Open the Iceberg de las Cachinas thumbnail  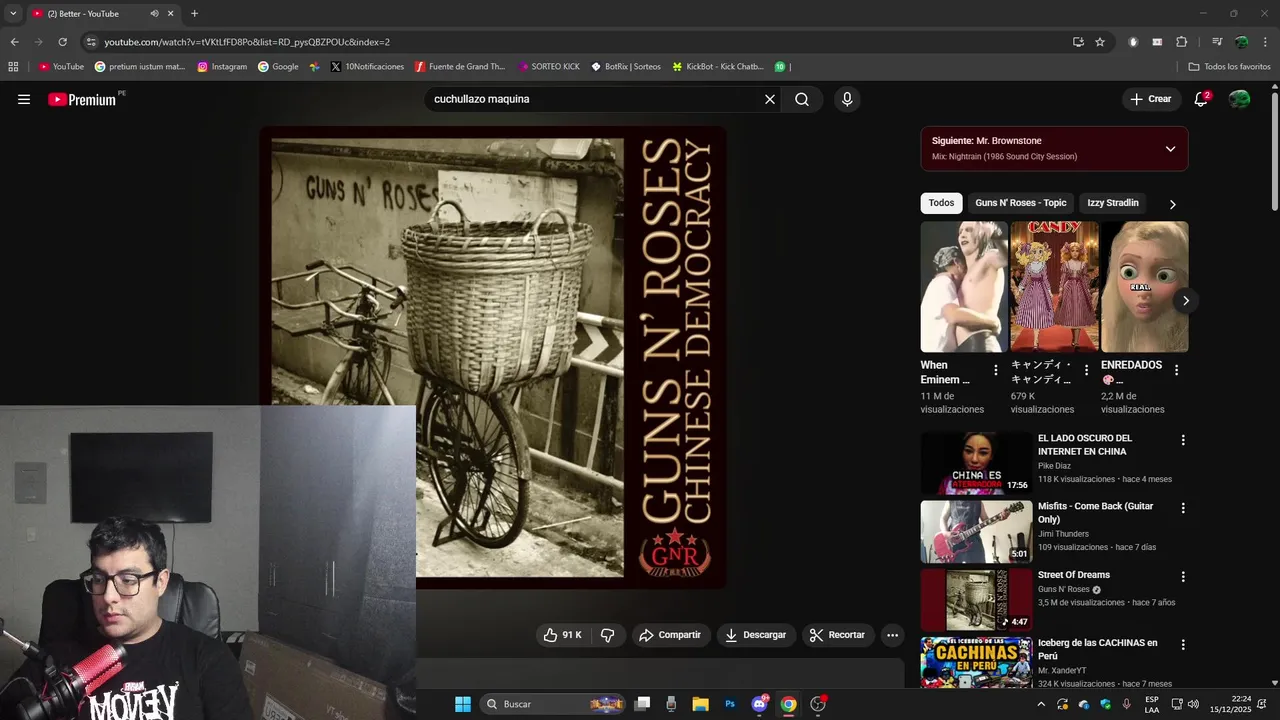(x=976, y=662)
